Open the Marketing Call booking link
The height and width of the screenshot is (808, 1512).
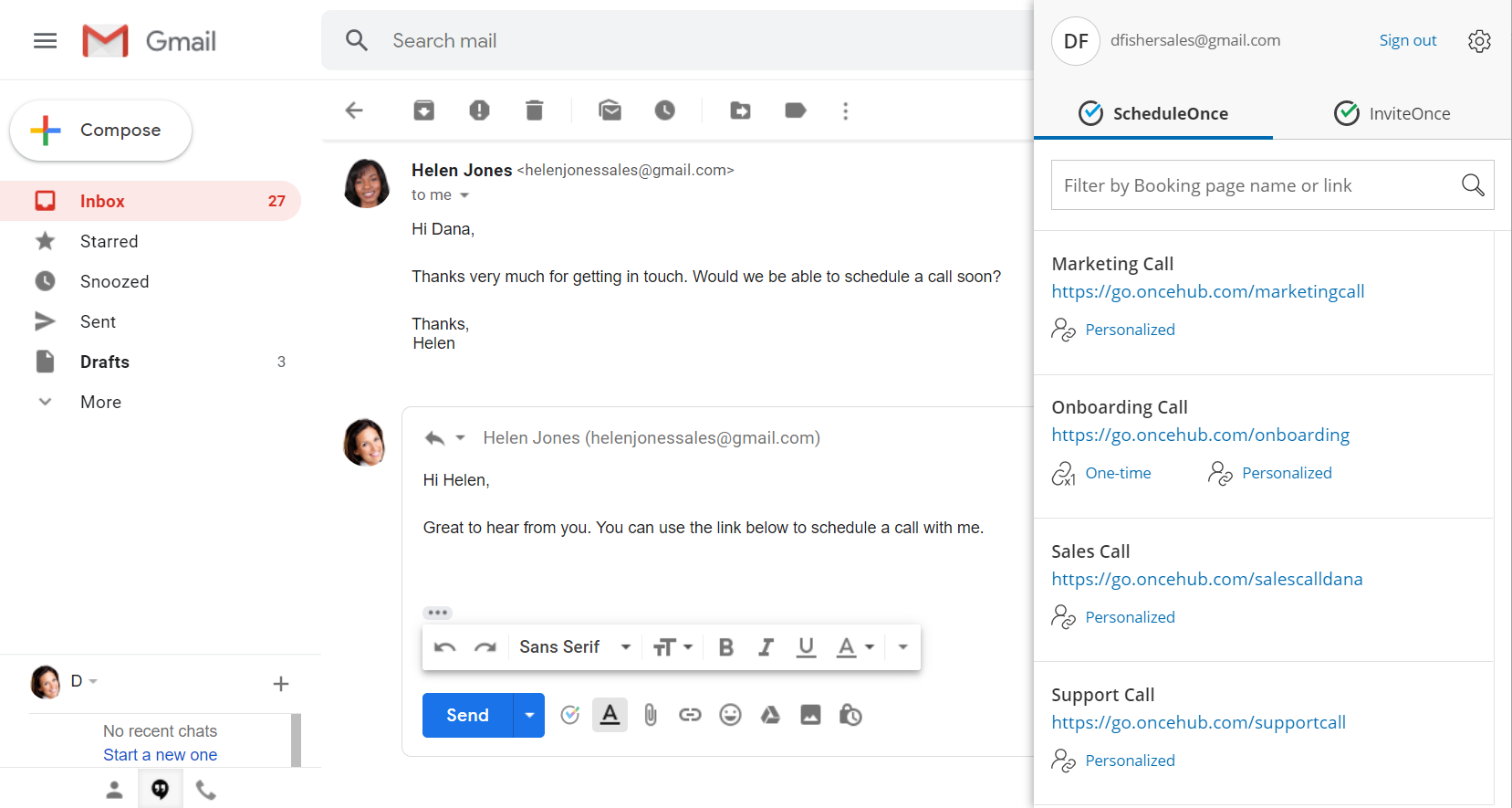point(1207,292)
